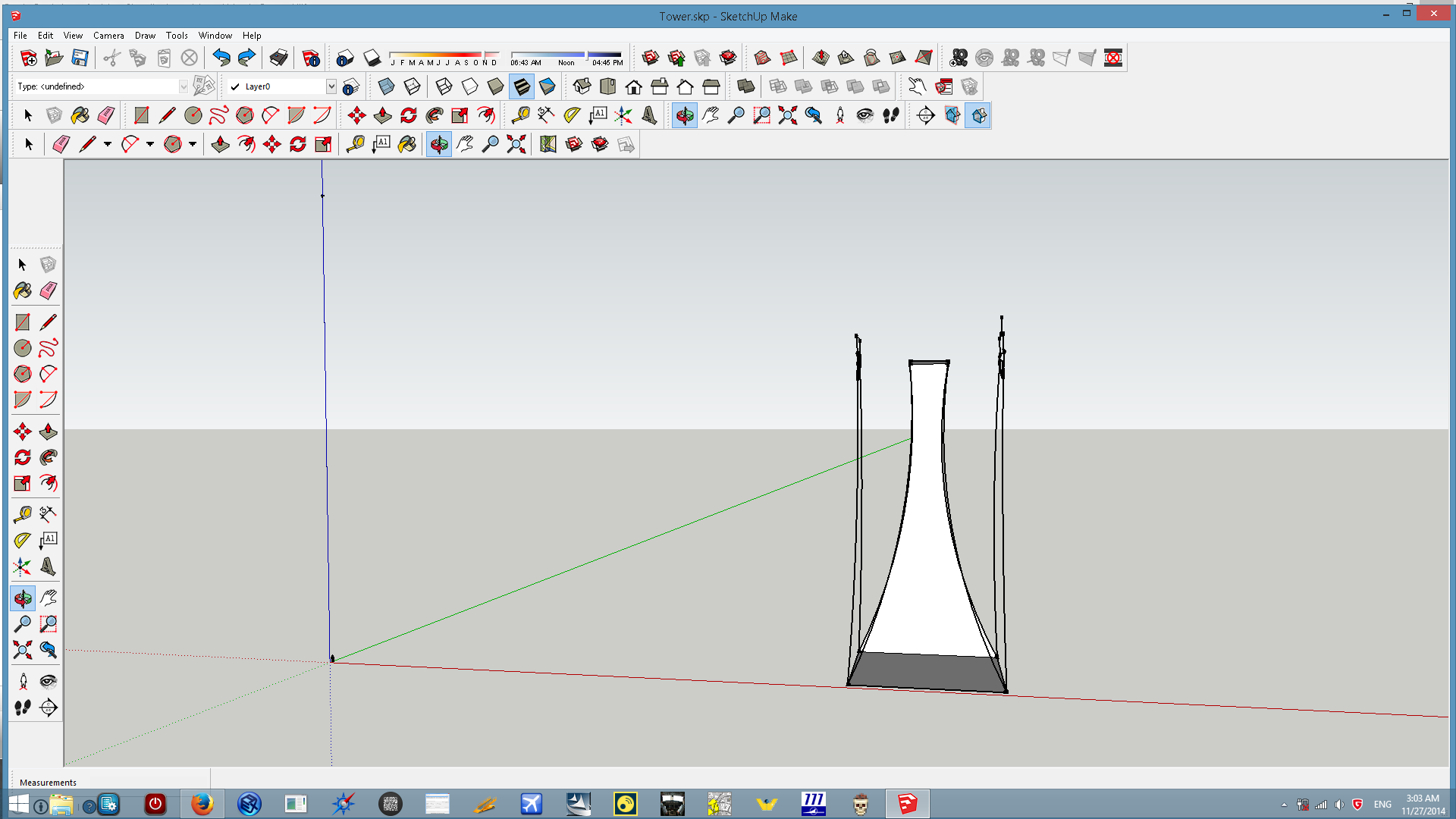Select the Sandbox From Contours tool
1456x819 pixels.
point(762,58)
